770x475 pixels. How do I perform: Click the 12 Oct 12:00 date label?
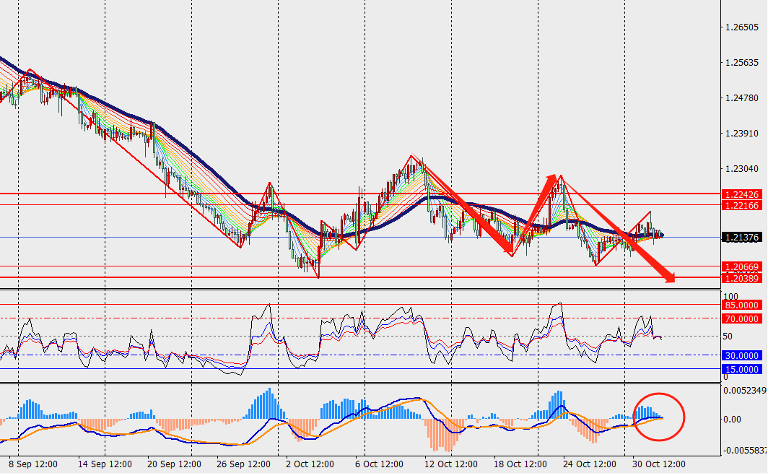451,465
